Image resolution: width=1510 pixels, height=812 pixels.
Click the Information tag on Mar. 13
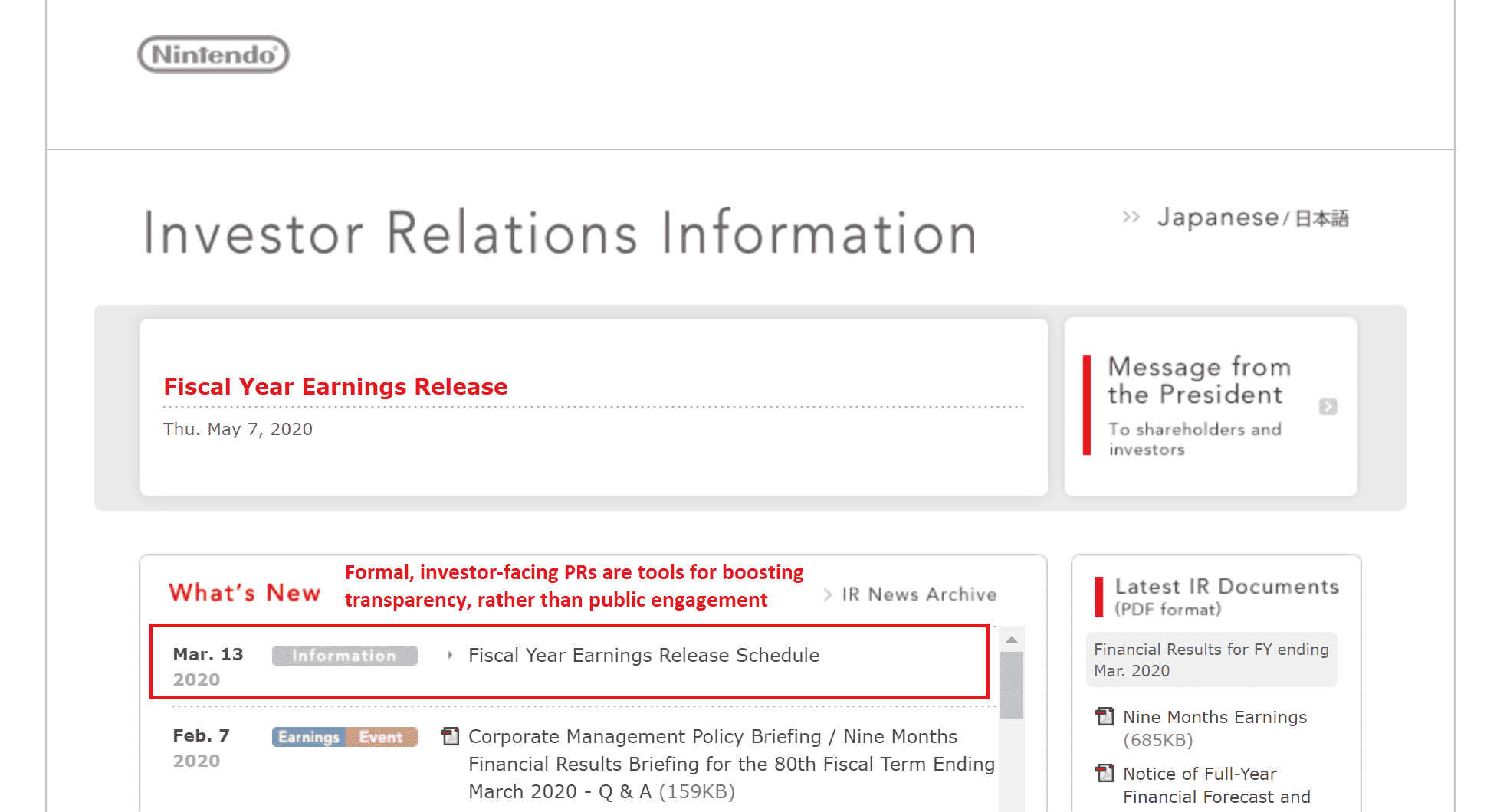[x=344, y=656]
